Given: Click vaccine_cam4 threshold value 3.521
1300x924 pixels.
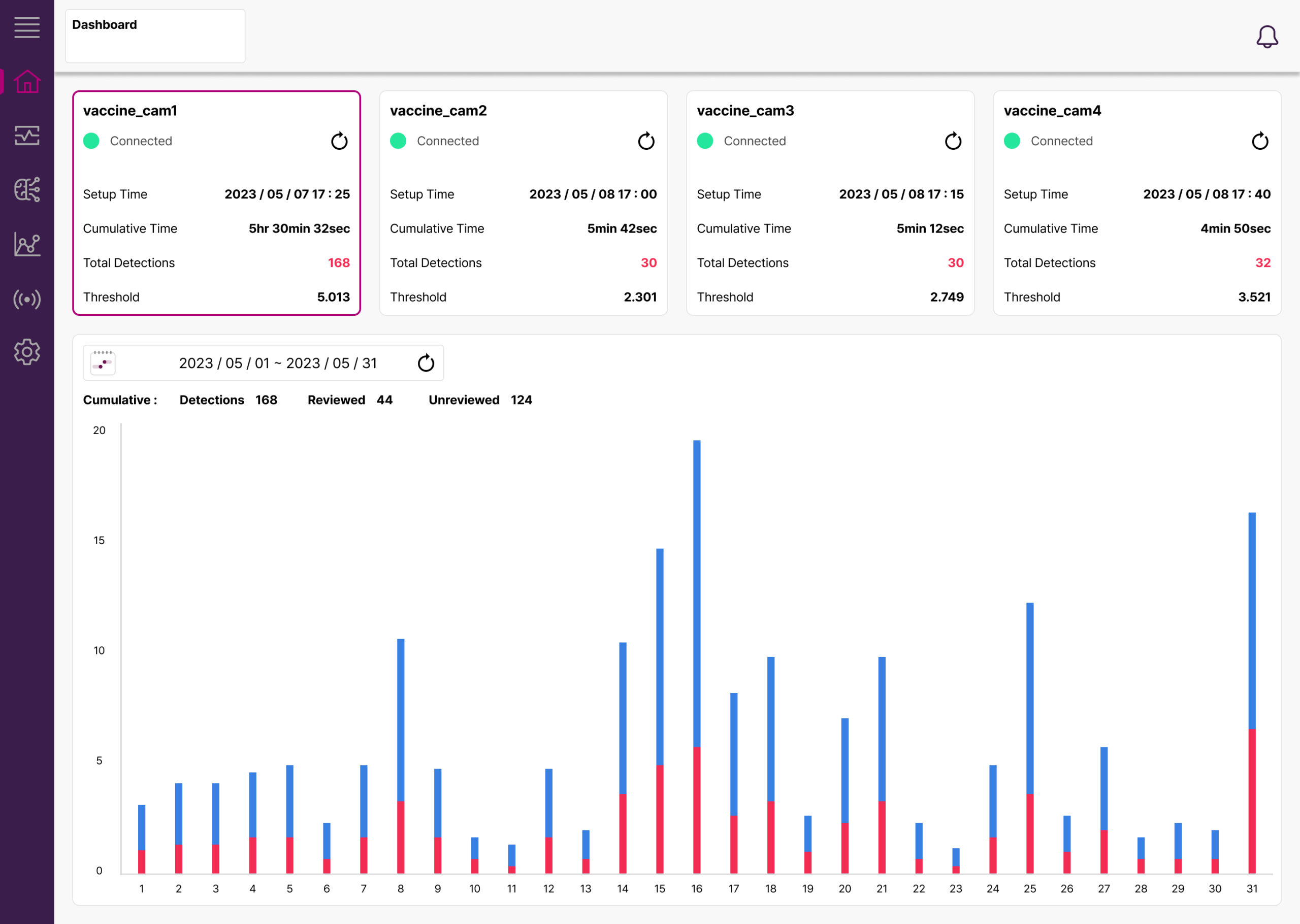Looking at the screenshot, I should point(1254,297).
